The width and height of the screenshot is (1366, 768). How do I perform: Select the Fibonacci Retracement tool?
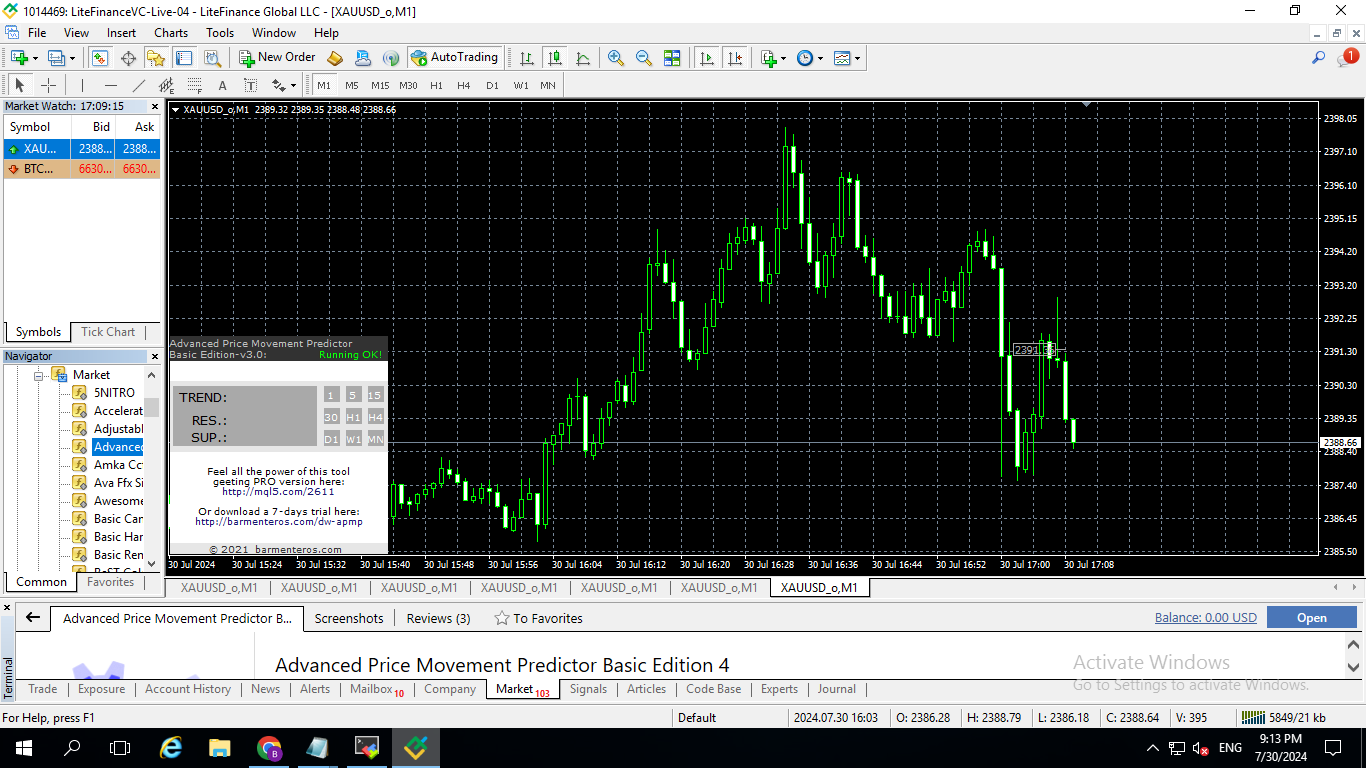click(194, 85)
